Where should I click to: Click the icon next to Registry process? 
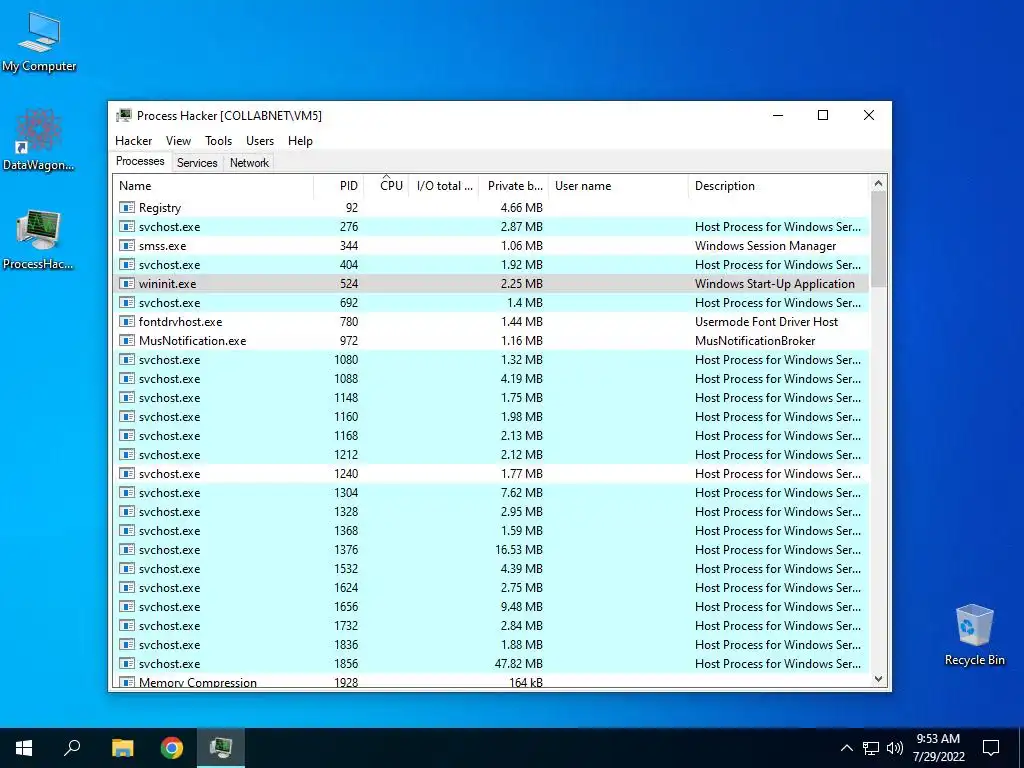pos(127,208)
